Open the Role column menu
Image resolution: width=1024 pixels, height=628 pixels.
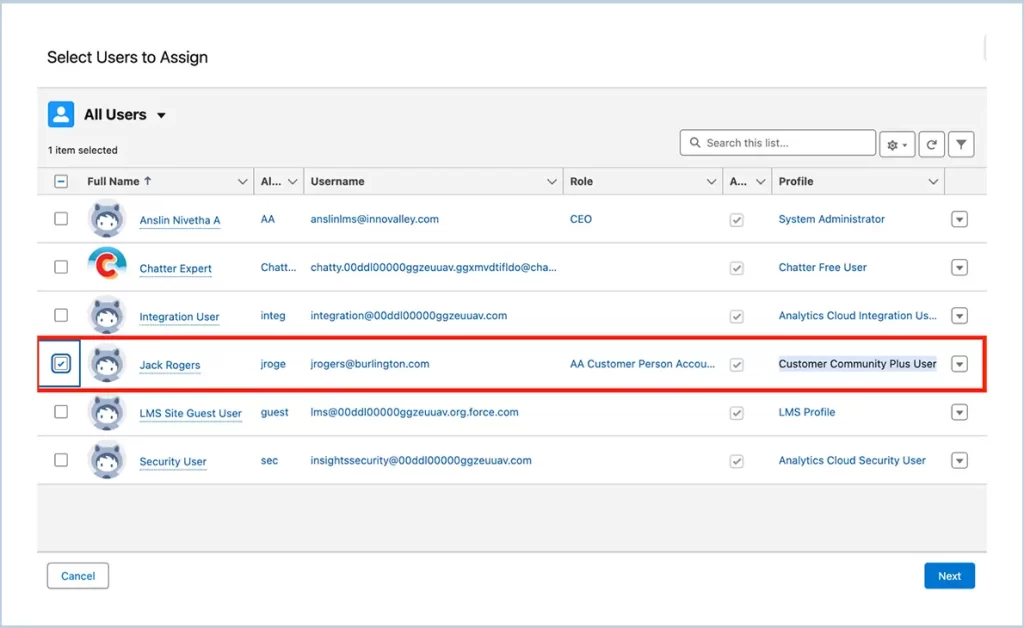(x=711, y=181)
